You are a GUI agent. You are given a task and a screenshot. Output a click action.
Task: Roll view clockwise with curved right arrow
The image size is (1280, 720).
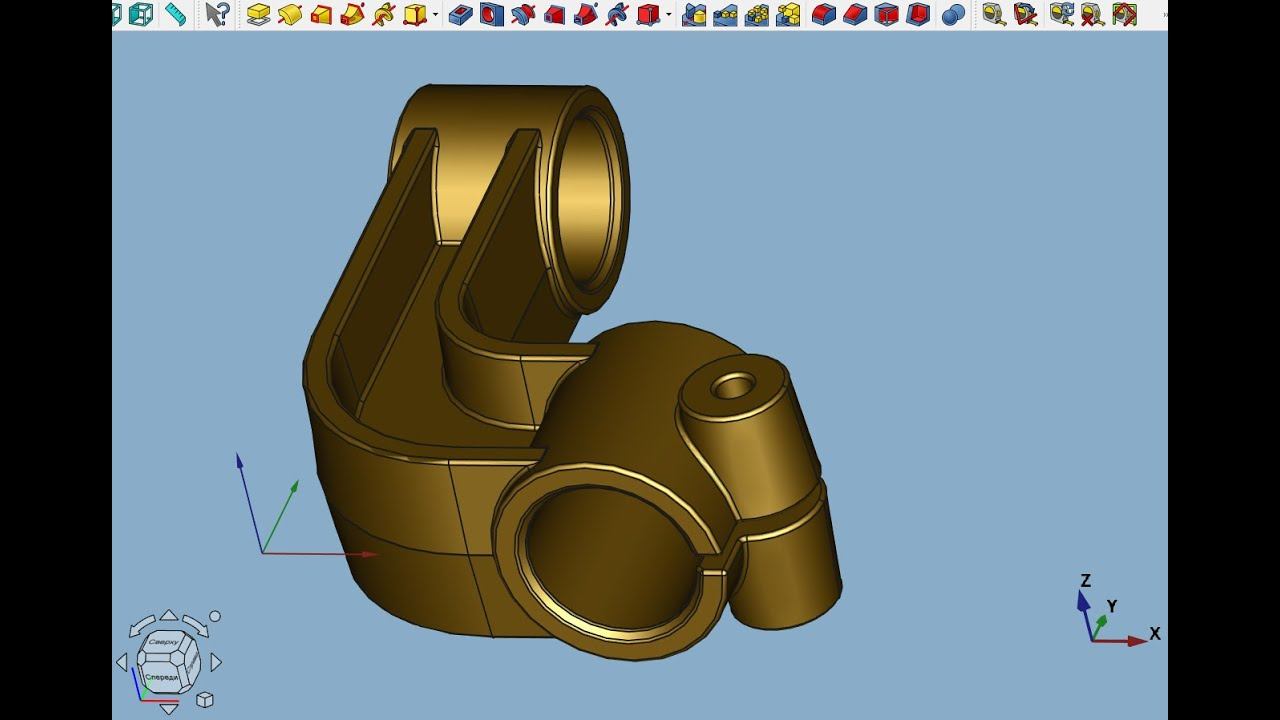click(196, 625)
